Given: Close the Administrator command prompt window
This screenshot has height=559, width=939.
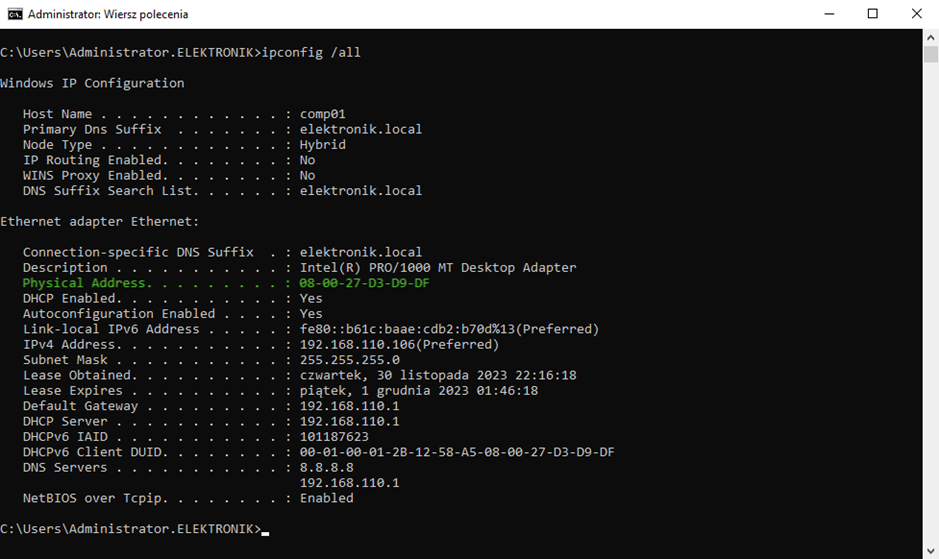Looking at the screenshot, I should pos(916,14).
